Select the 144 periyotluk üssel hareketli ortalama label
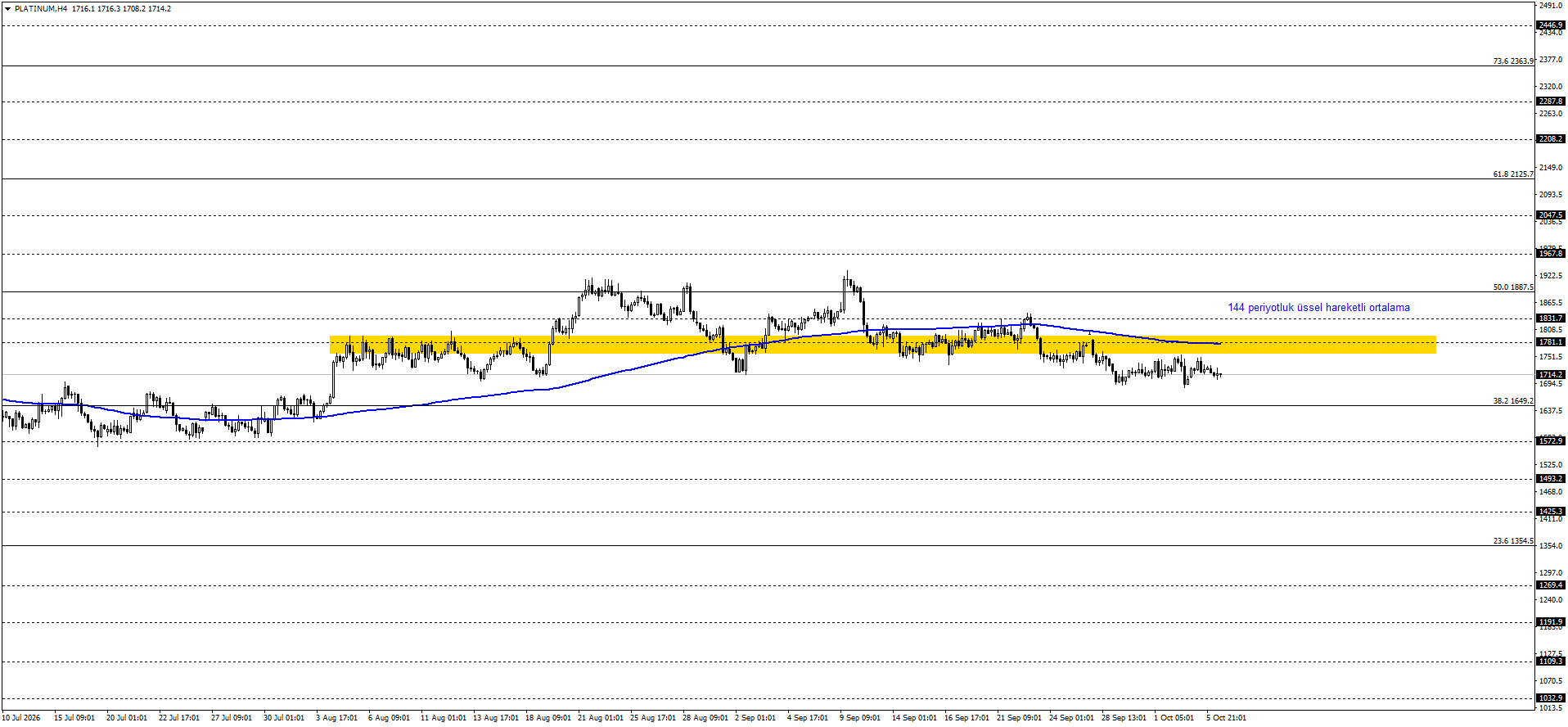This screenshot has height=727, width=1568. tap(1318, 308)
